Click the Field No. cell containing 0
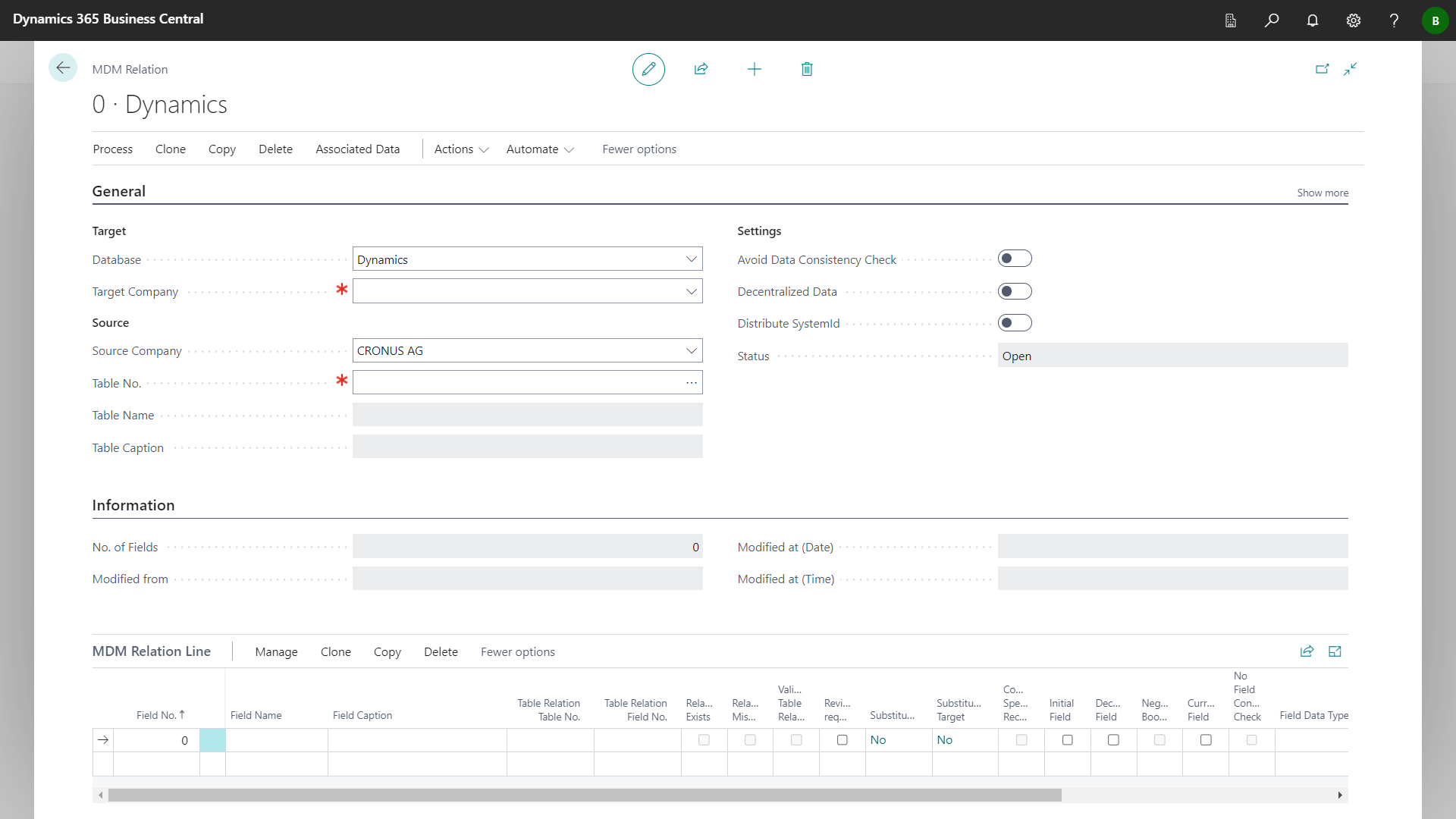This screenshot has width=1456, height=819. (x=157, y=740)
